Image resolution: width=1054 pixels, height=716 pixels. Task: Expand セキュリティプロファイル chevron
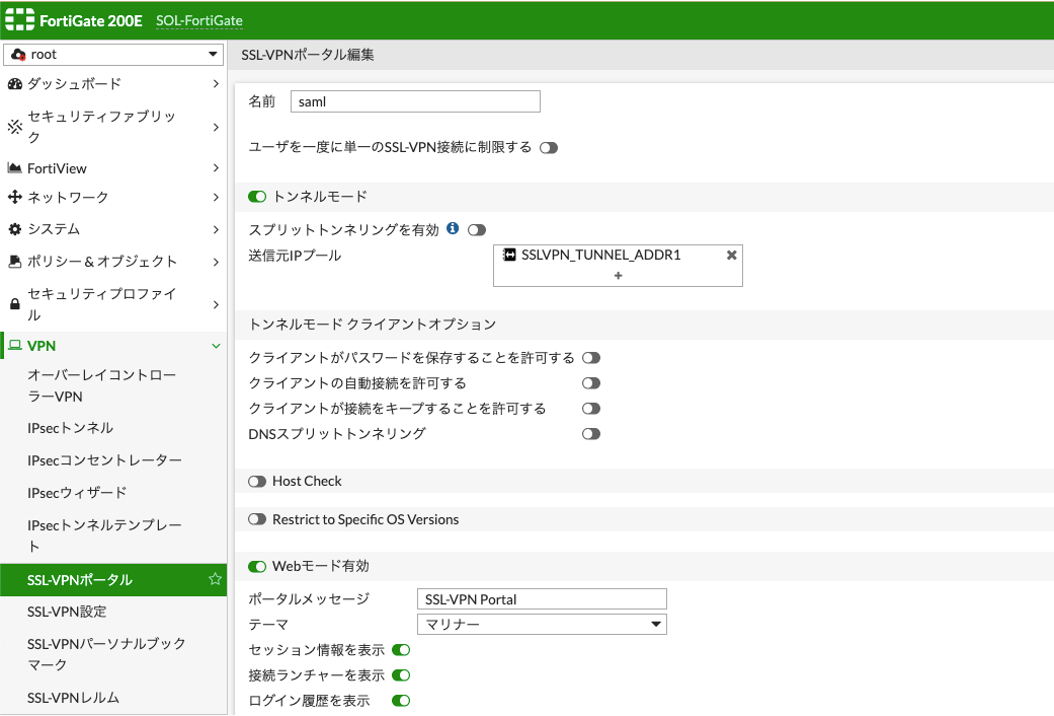(x=216, y=304)
